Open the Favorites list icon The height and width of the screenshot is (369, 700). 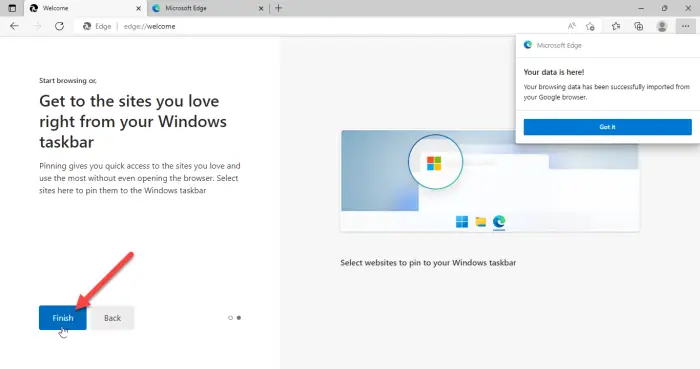click(x=616, y=26)
